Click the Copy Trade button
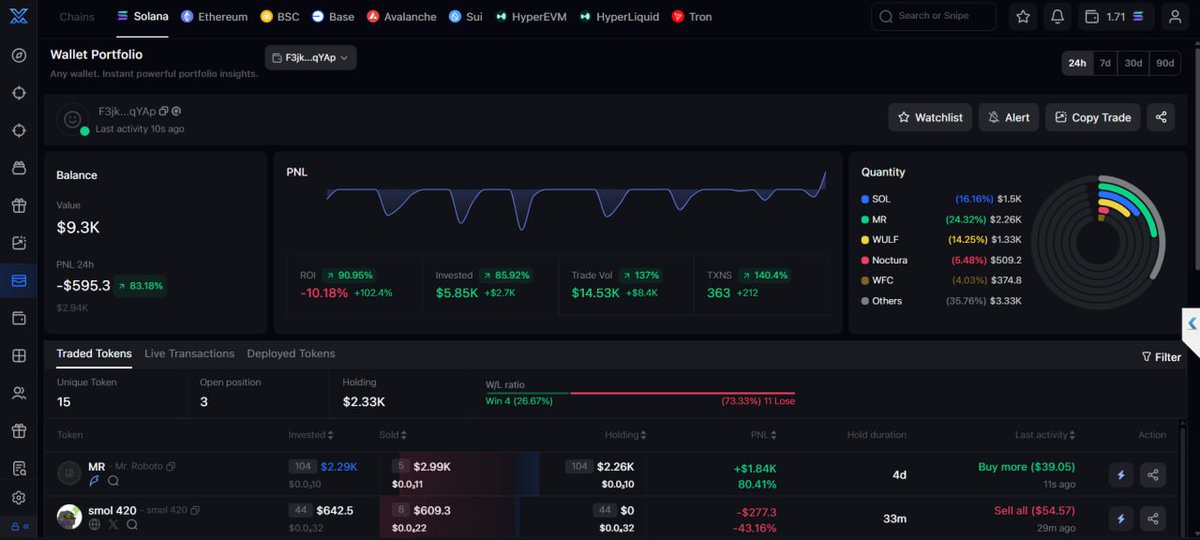The image size is (1200, 540). (1092, 117)
